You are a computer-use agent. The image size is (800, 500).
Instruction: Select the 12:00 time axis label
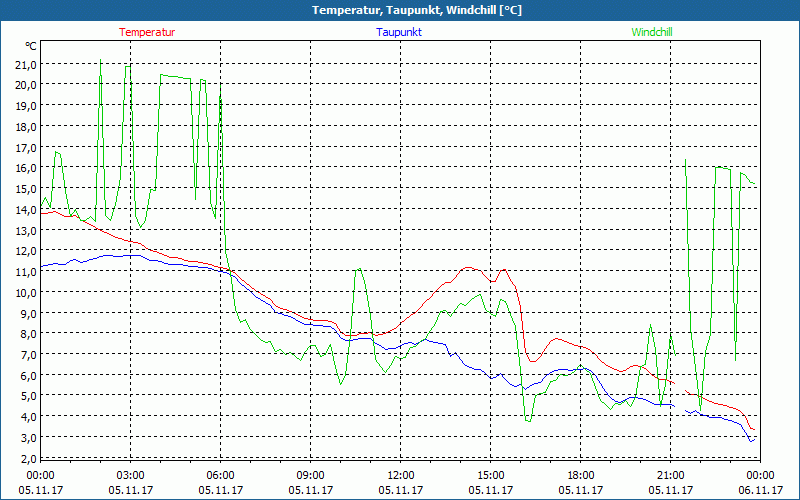[401, 475]
